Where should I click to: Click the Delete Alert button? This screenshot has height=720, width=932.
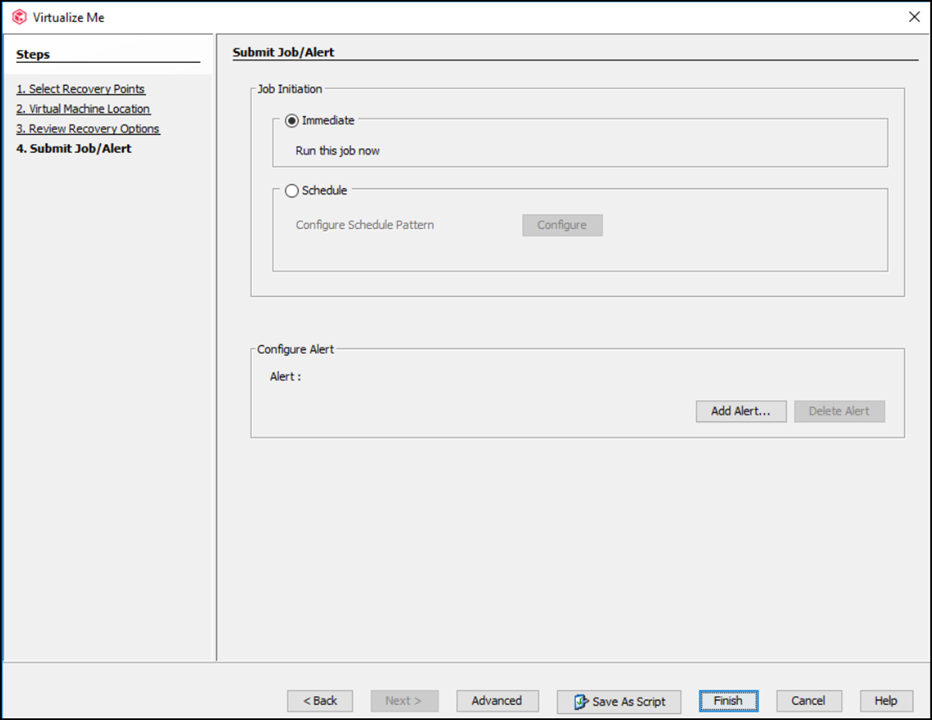coord(839,411)
